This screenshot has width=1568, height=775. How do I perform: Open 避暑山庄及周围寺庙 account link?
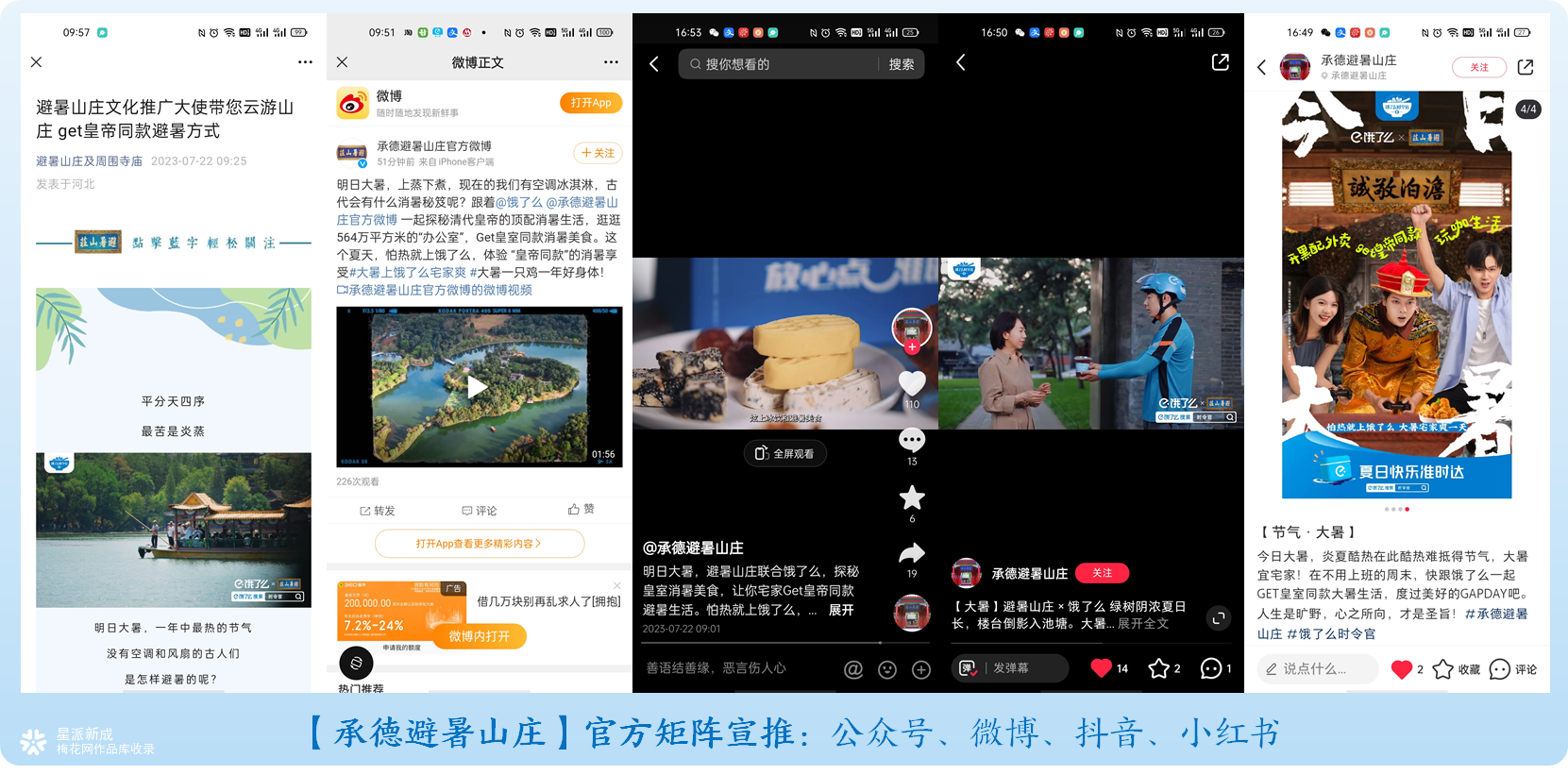point(89,161)
